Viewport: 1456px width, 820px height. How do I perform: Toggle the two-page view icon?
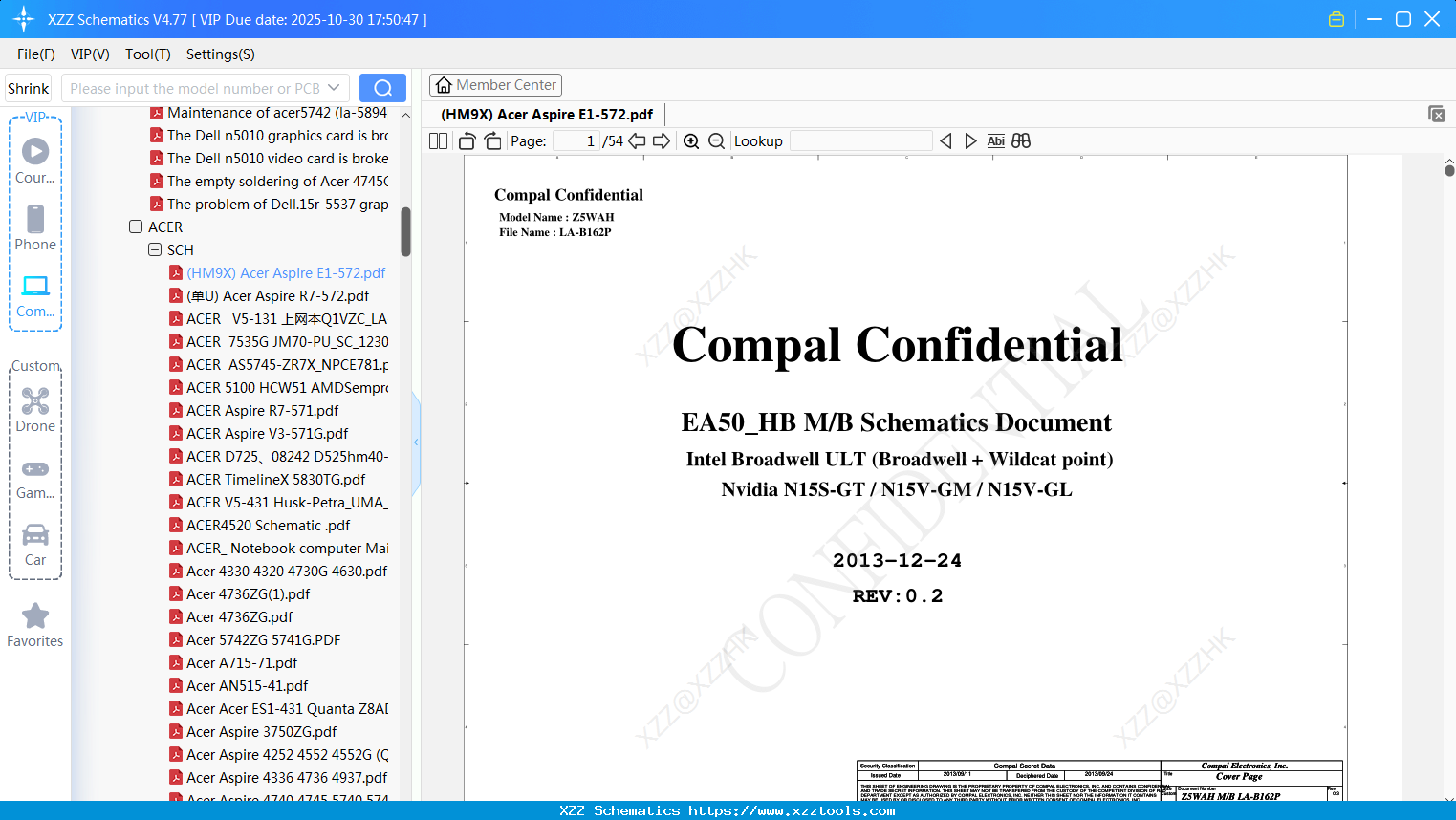point(439,140)
